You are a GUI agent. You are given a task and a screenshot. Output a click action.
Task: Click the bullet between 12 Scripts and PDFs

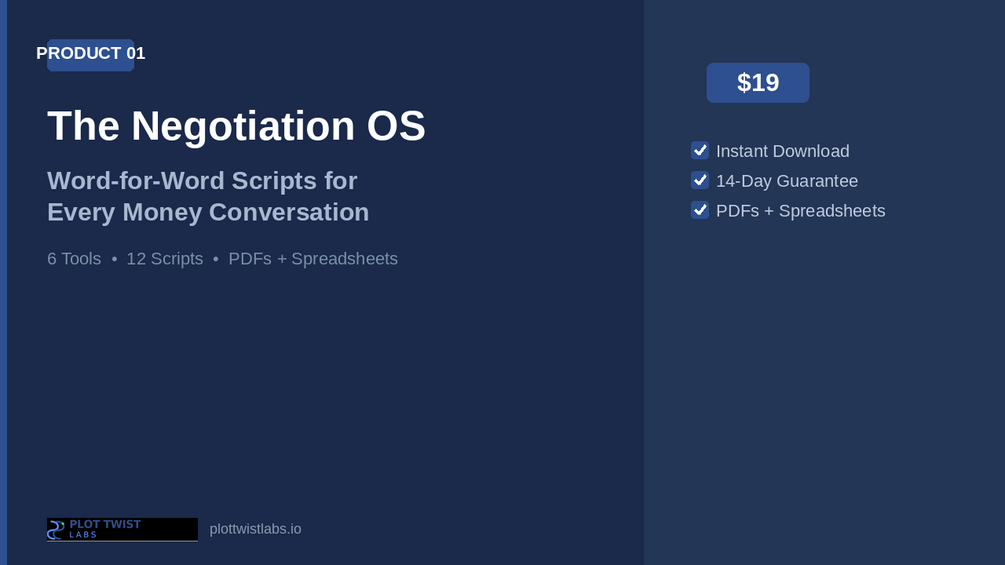(x=216, y=259)
